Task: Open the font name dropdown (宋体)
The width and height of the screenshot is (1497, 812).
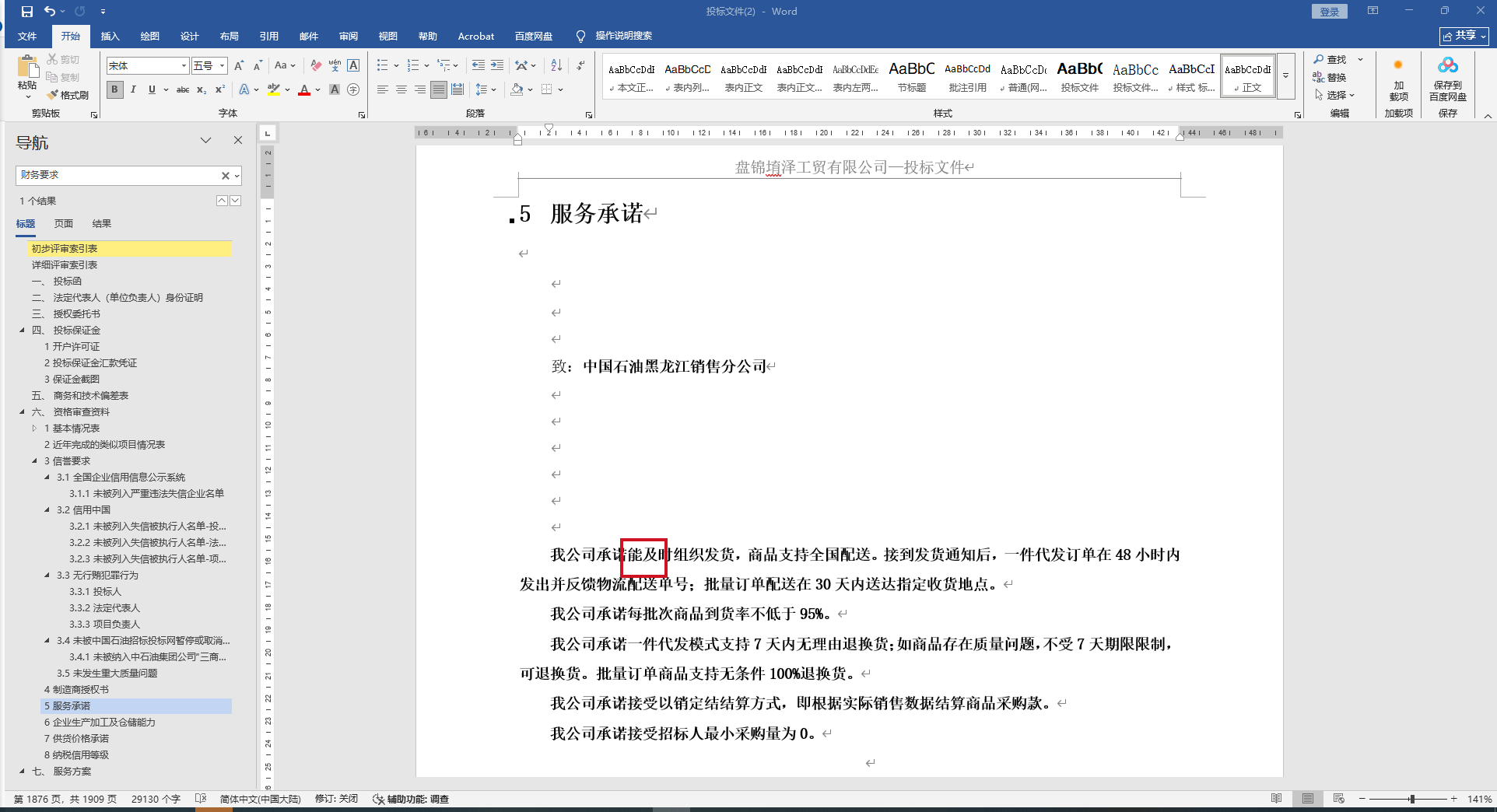Action: tap(184, 66)
